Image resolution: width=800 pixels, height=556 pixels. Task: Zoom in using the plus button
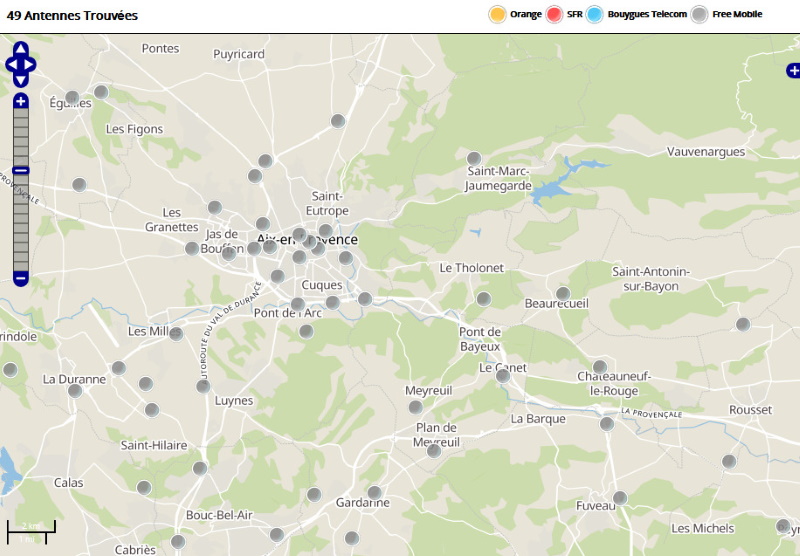click(21, 101)
